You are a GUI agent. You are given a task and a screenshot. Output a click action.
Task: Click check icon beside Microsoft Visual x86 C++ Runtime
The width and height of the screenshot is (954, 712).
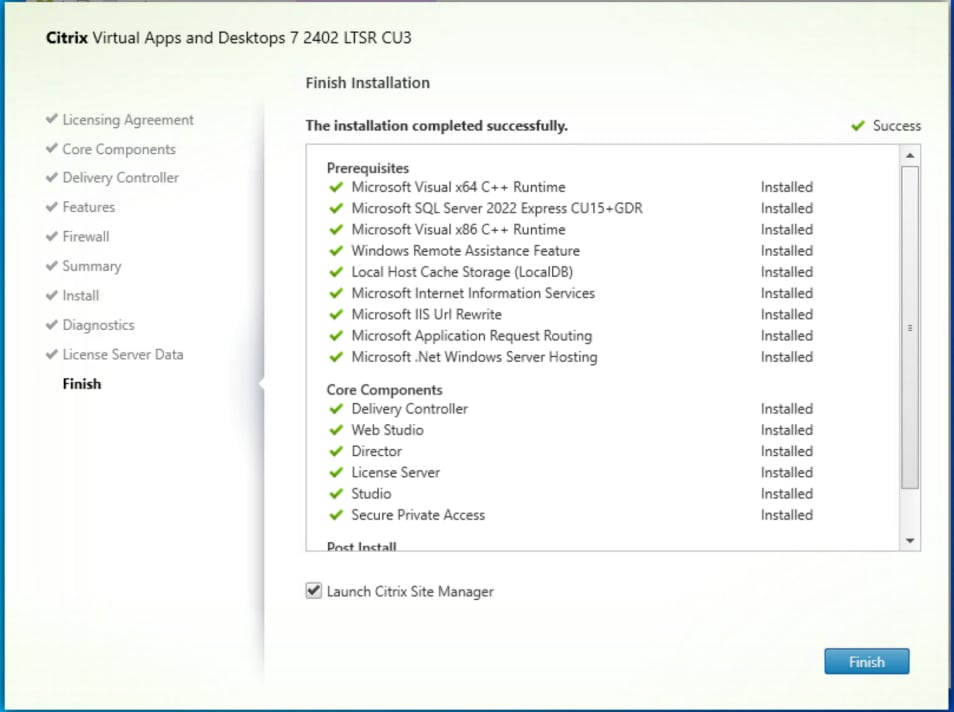pyautogui.click(x=336, y=229)
